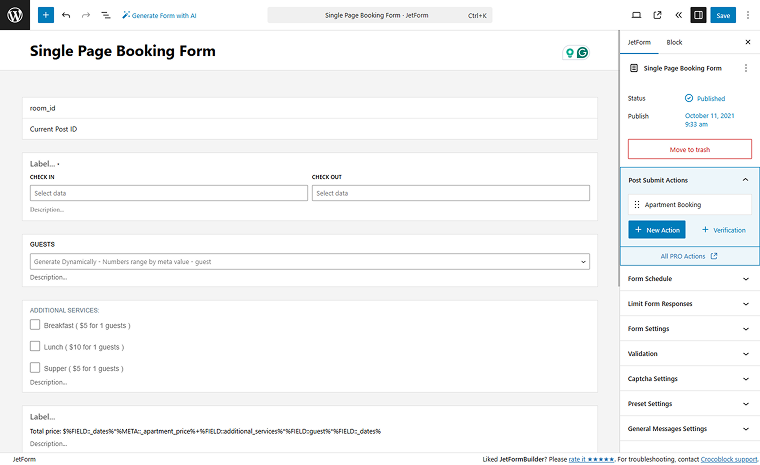
Task: Edit the October 11, 2021 publish date
Action: pos(710,120)
